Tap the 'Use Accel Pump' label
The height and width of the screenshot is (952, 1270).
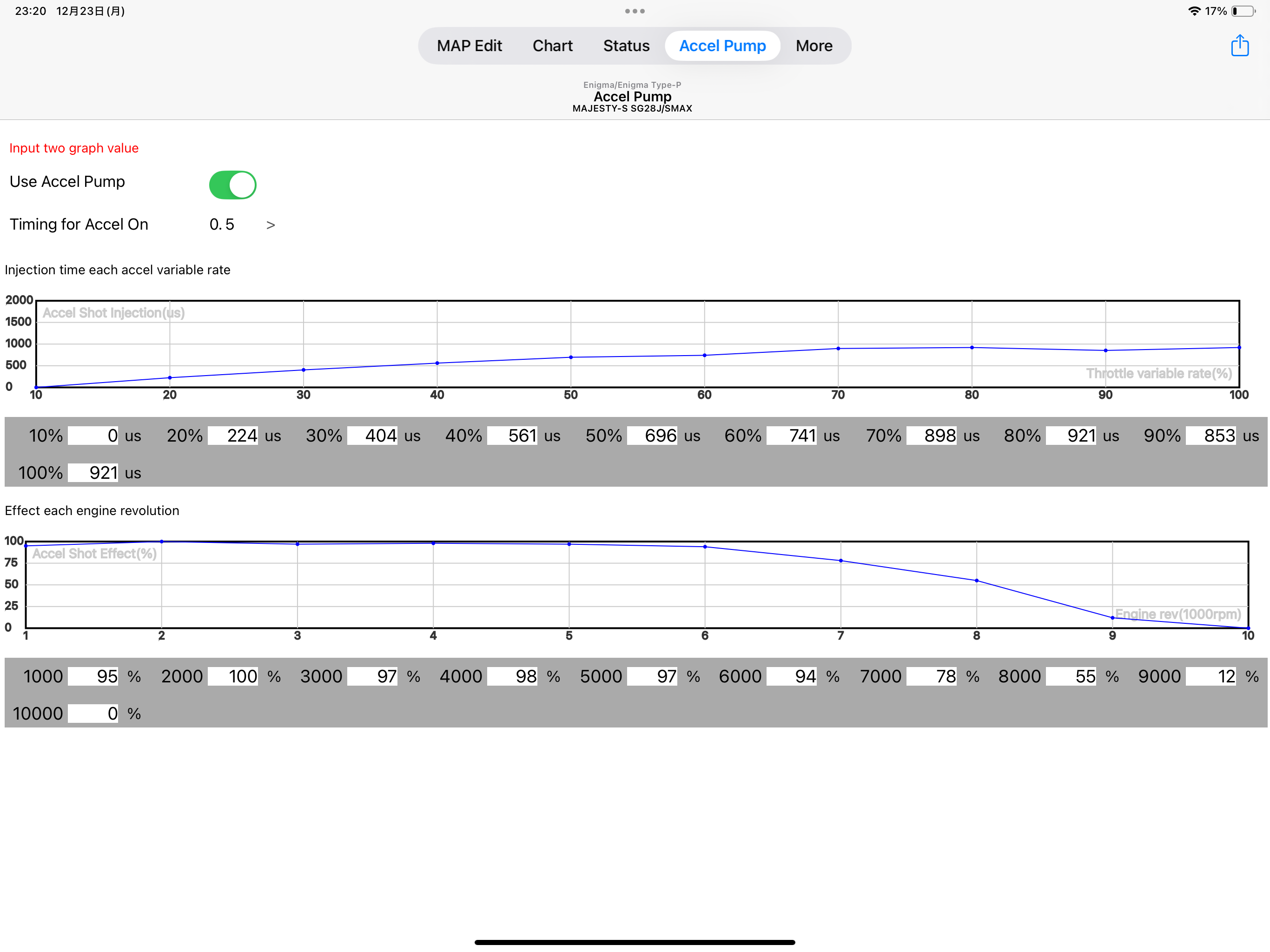(67, 181)
